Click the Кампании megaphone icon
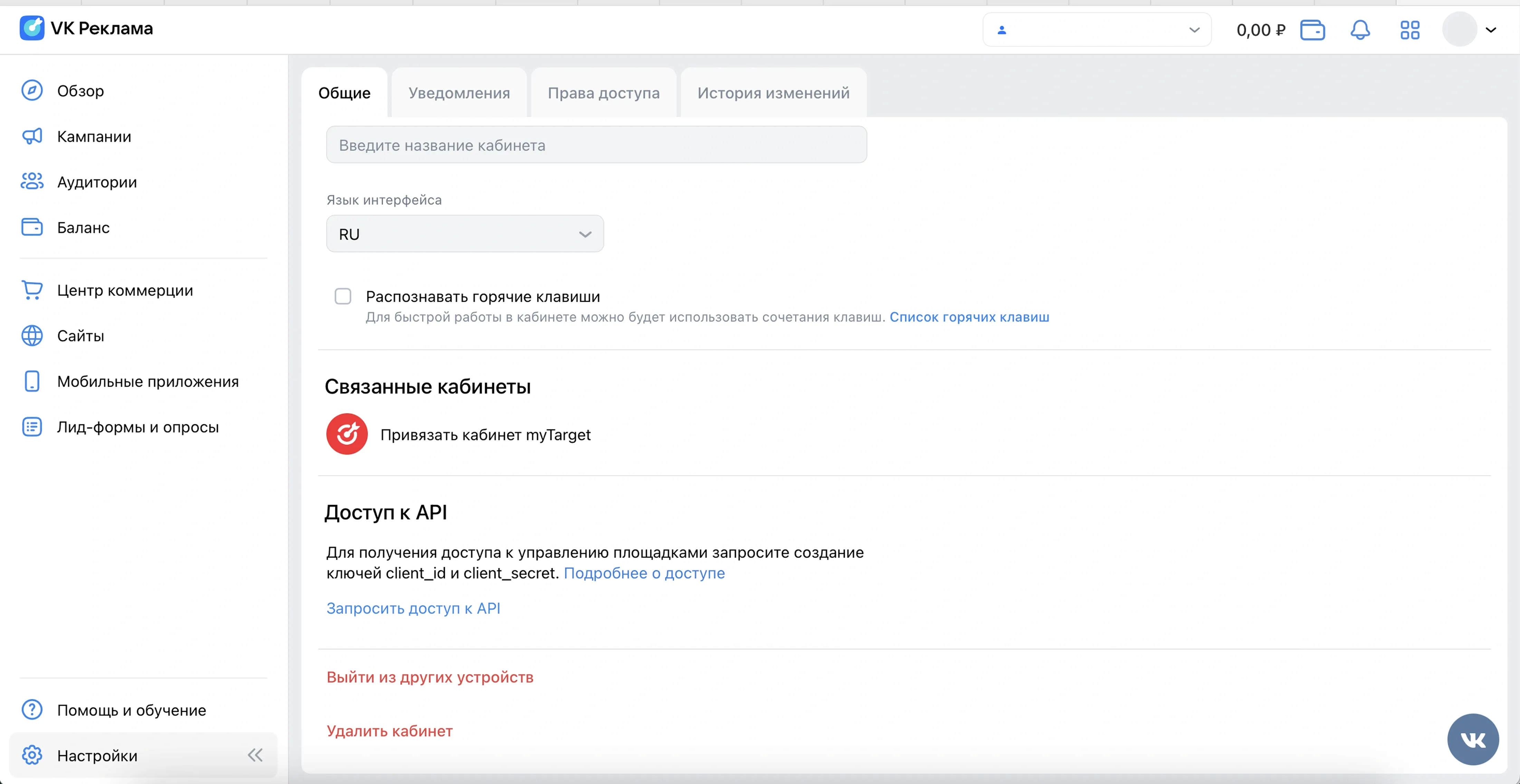Screen dimensions: 1520x784 click(x=32, y=136)
